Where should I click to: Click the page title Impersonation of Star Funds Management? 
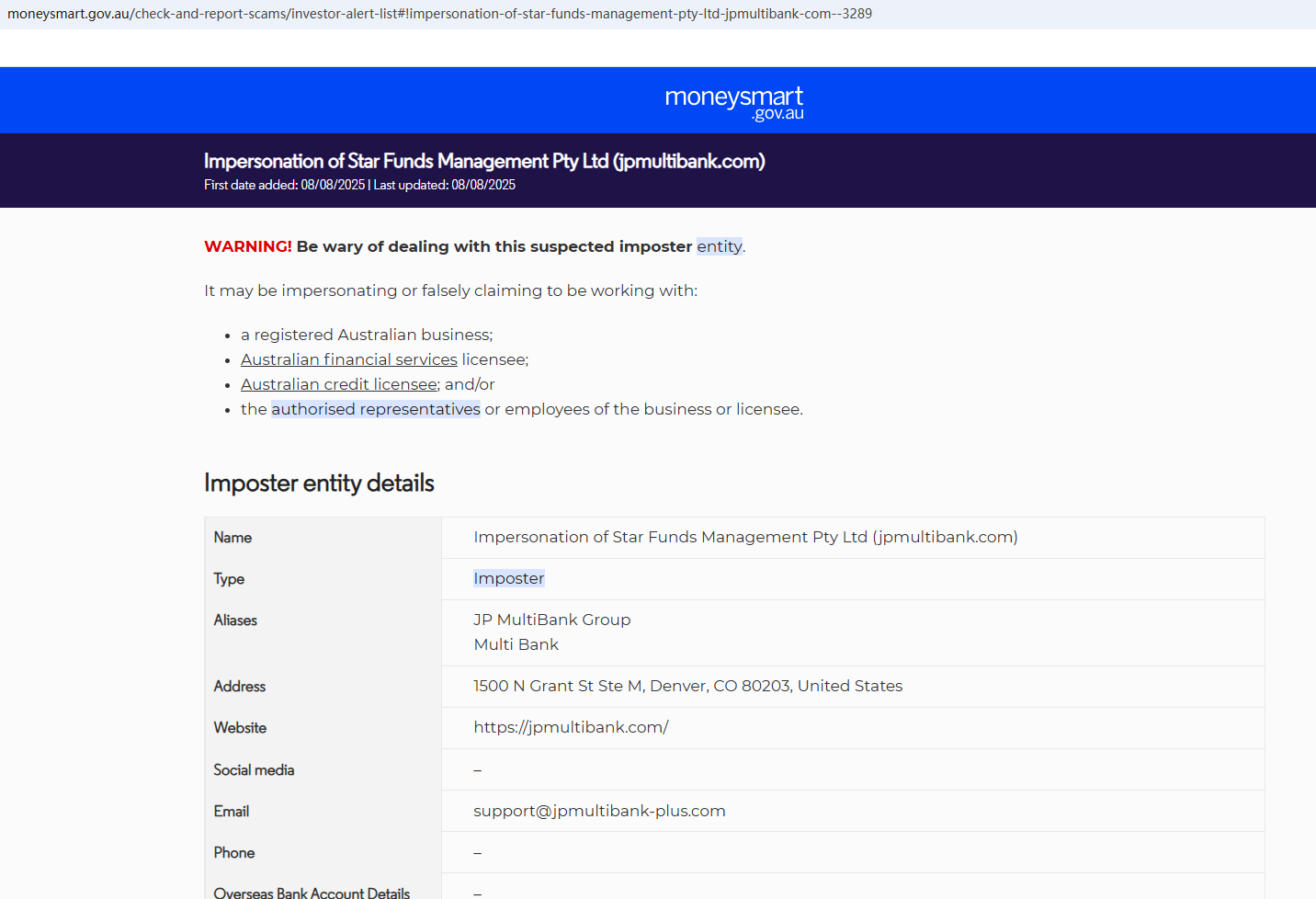(x=484, y=161)
